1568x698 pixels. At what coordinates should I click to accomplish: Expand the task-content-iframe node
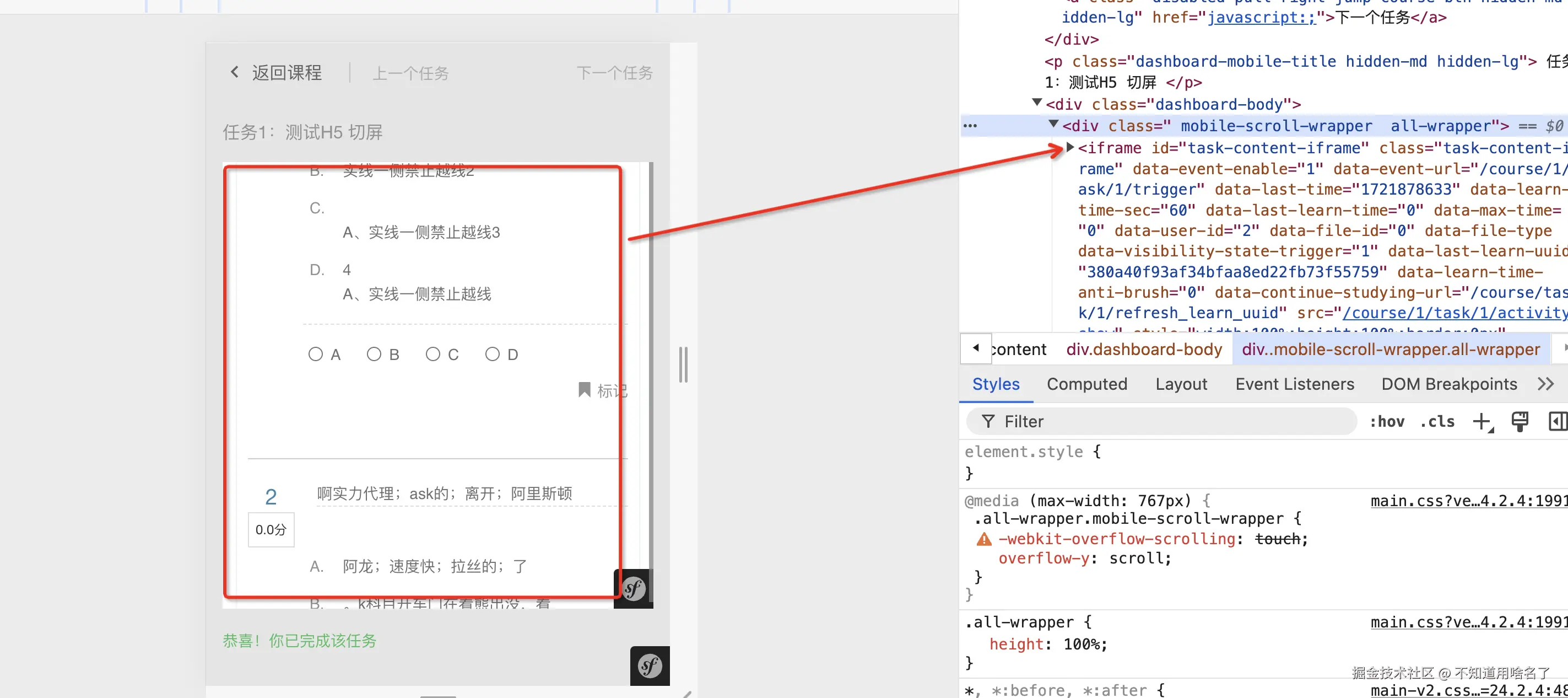click(x=1069, y=147)
